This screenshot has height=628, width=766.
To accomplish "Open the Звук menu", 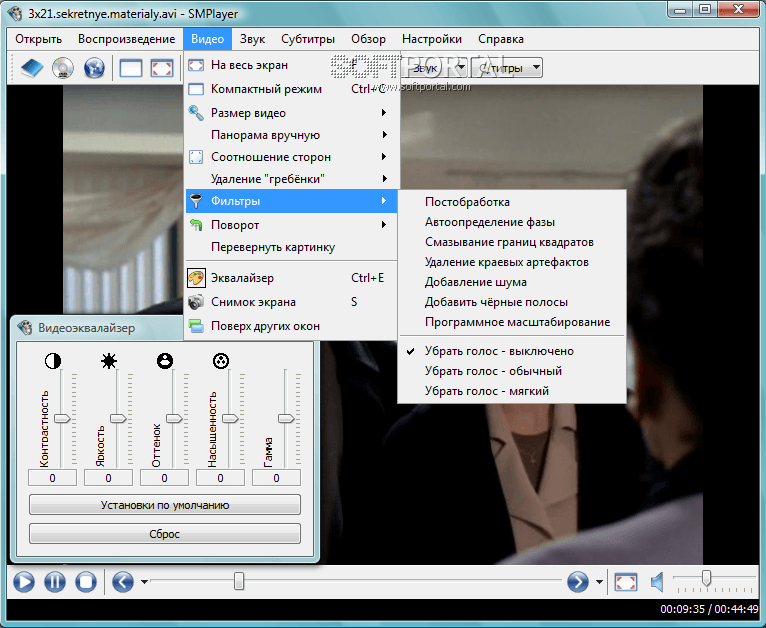I will [x=252, y=39].
